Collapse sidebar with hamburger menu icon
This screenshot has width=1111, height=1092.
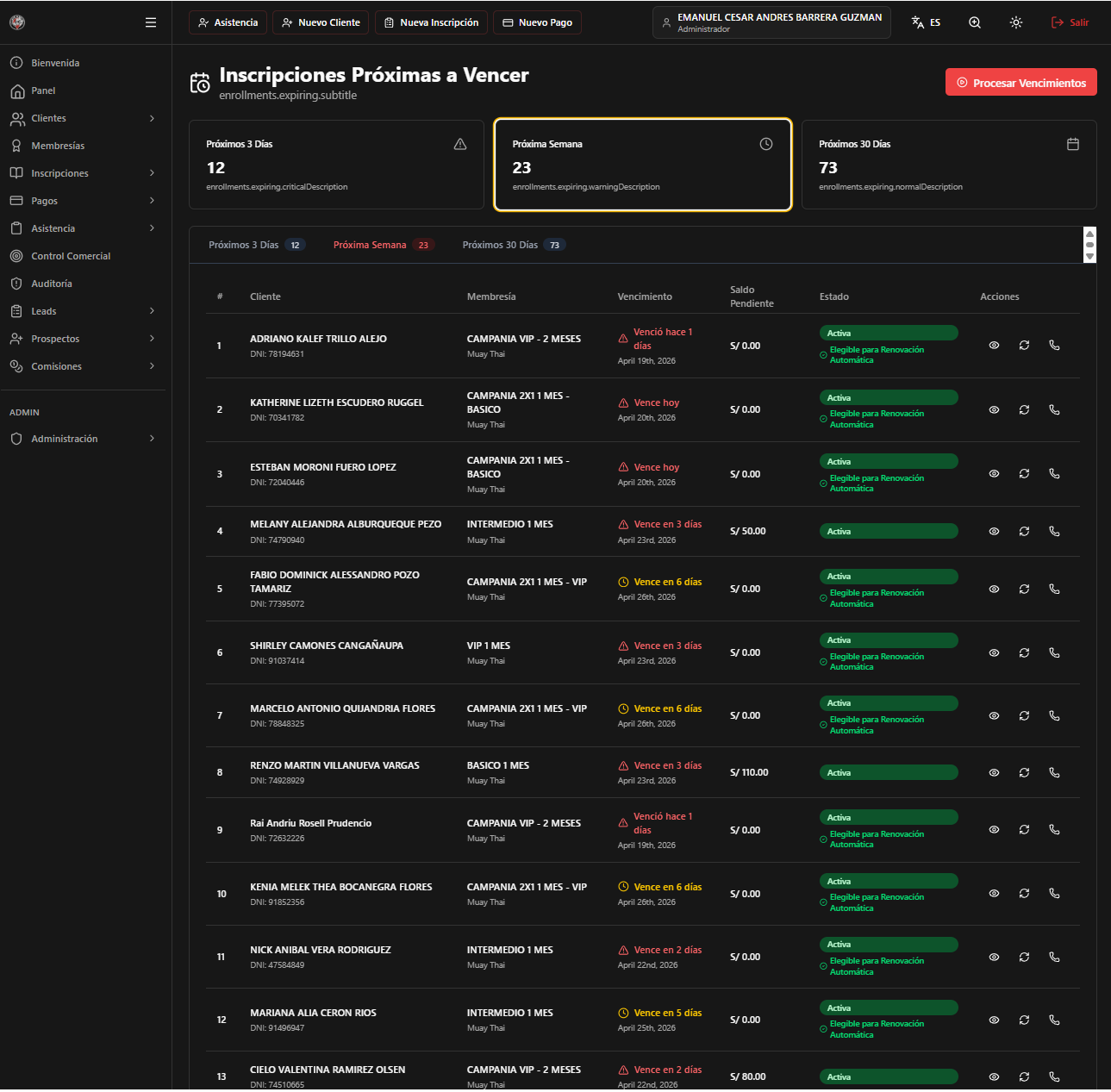[151, 22]
